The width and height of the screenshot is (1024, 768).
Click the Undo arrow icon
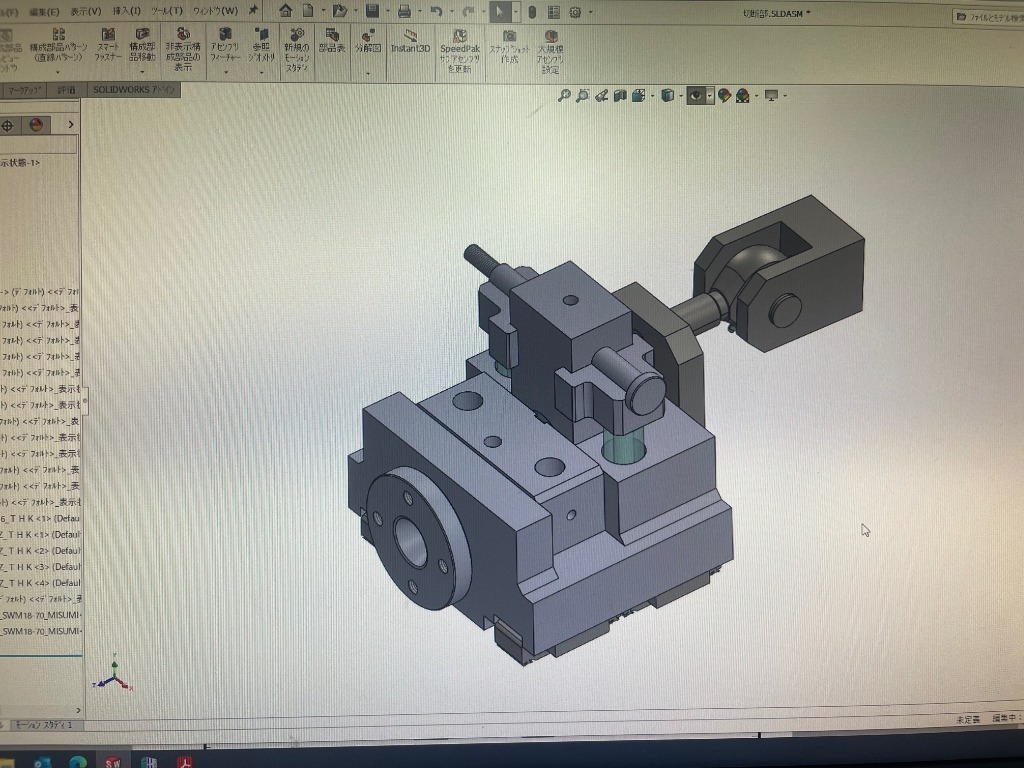(x=436, y=12)
